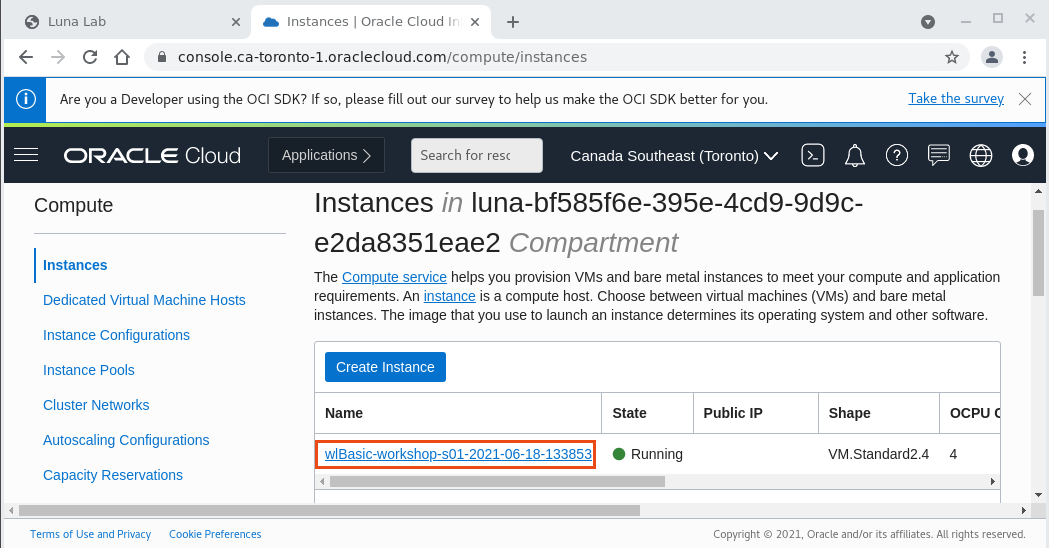The height and width of the screenshot is (548, 1049).
Task: Dismiss the OCI SDK survey banner
Action: click(x=1024, y=99)
